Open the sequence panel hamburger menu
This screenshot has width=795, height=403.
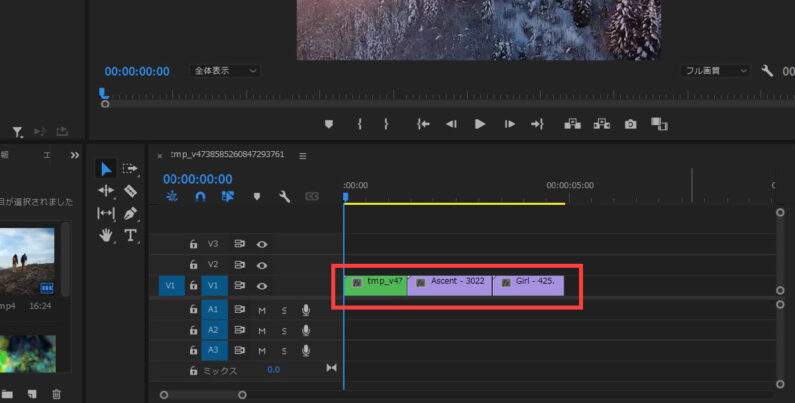point(303,155)
